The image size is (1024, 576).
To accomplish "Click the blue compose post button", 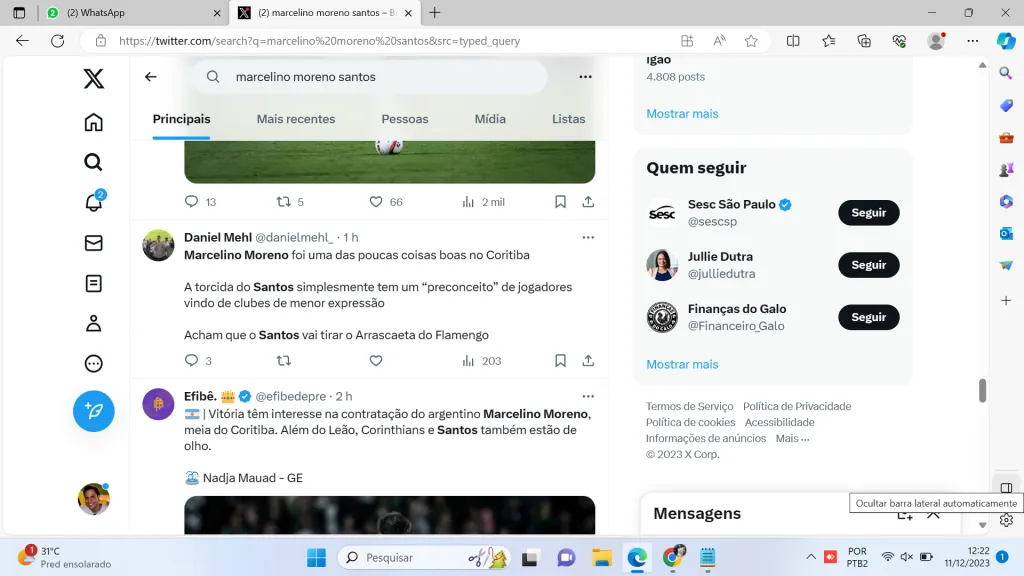I will click(x=93, y=411).
